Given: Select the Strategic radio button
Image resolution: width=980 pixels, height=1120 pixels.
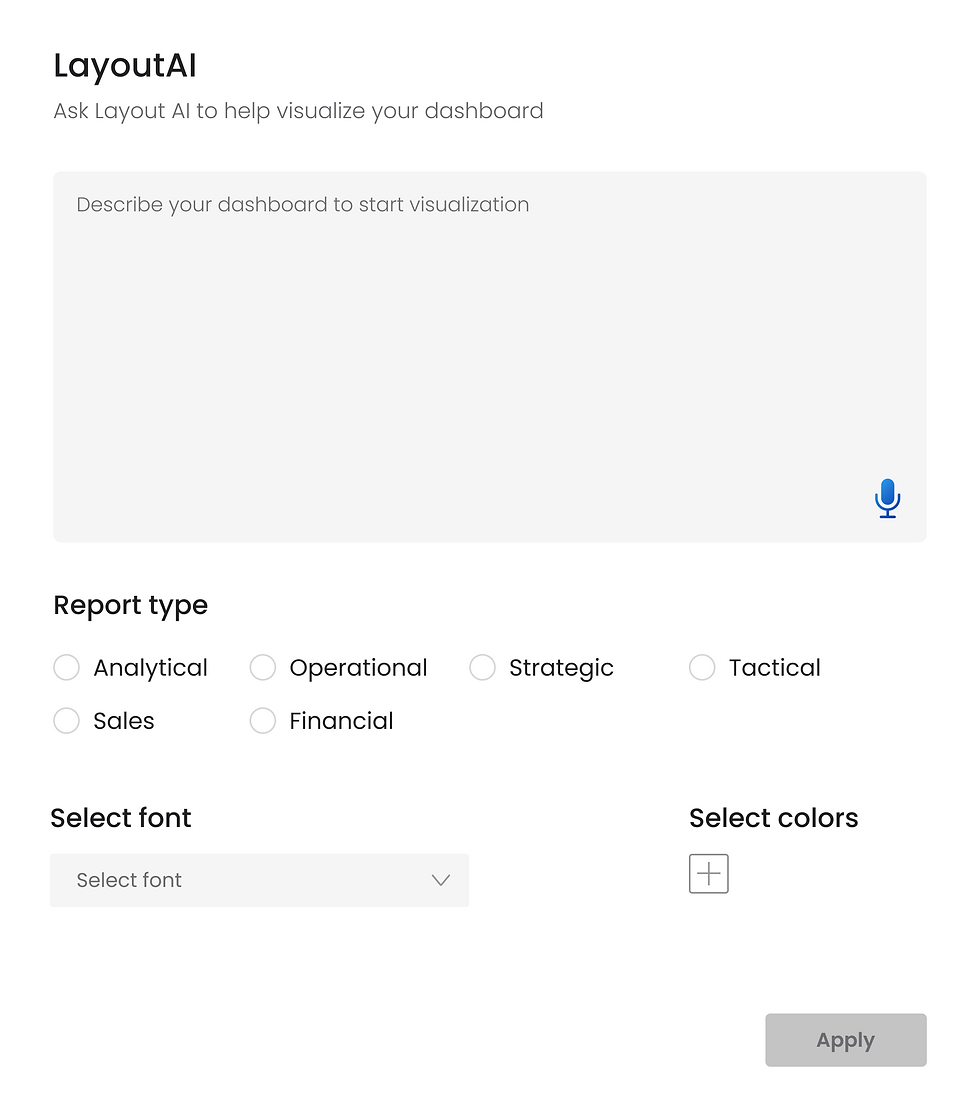Looking at the screenshot, I should click(482, 667).
